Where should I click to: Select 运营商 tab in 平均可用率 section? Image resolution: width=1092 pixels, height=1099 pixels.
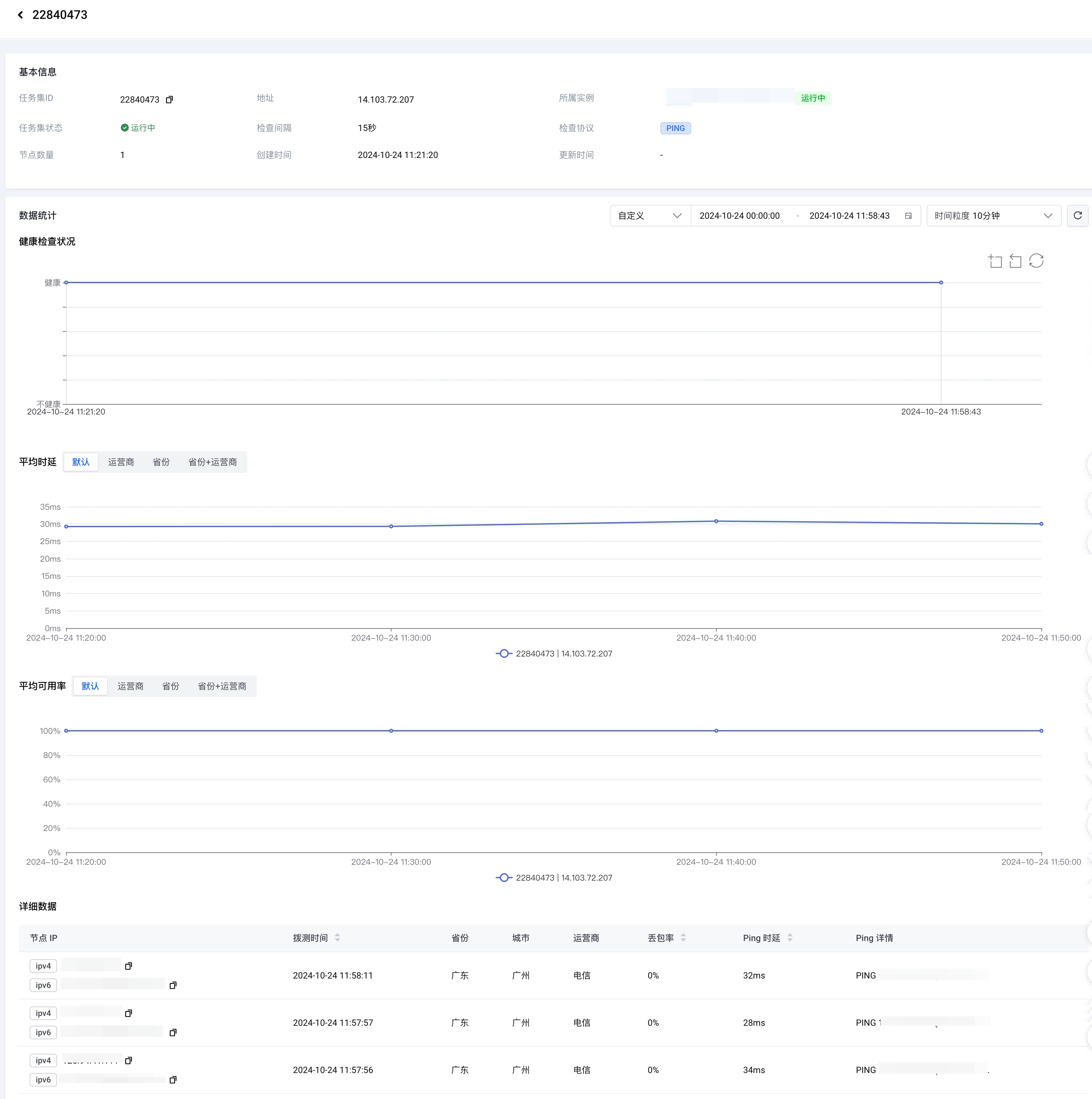pos(130,686)
